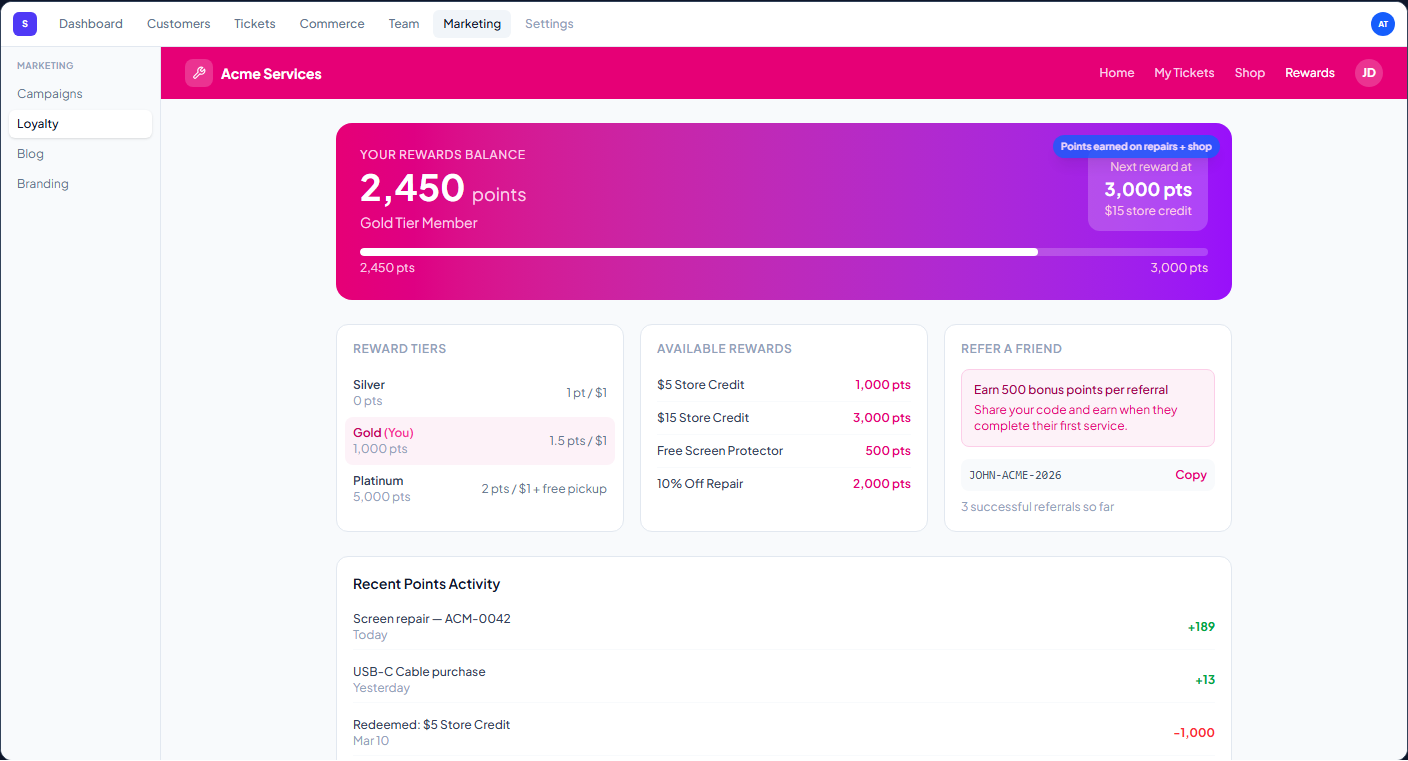Click the Points earned on repairs badge

pos(1136,146)
